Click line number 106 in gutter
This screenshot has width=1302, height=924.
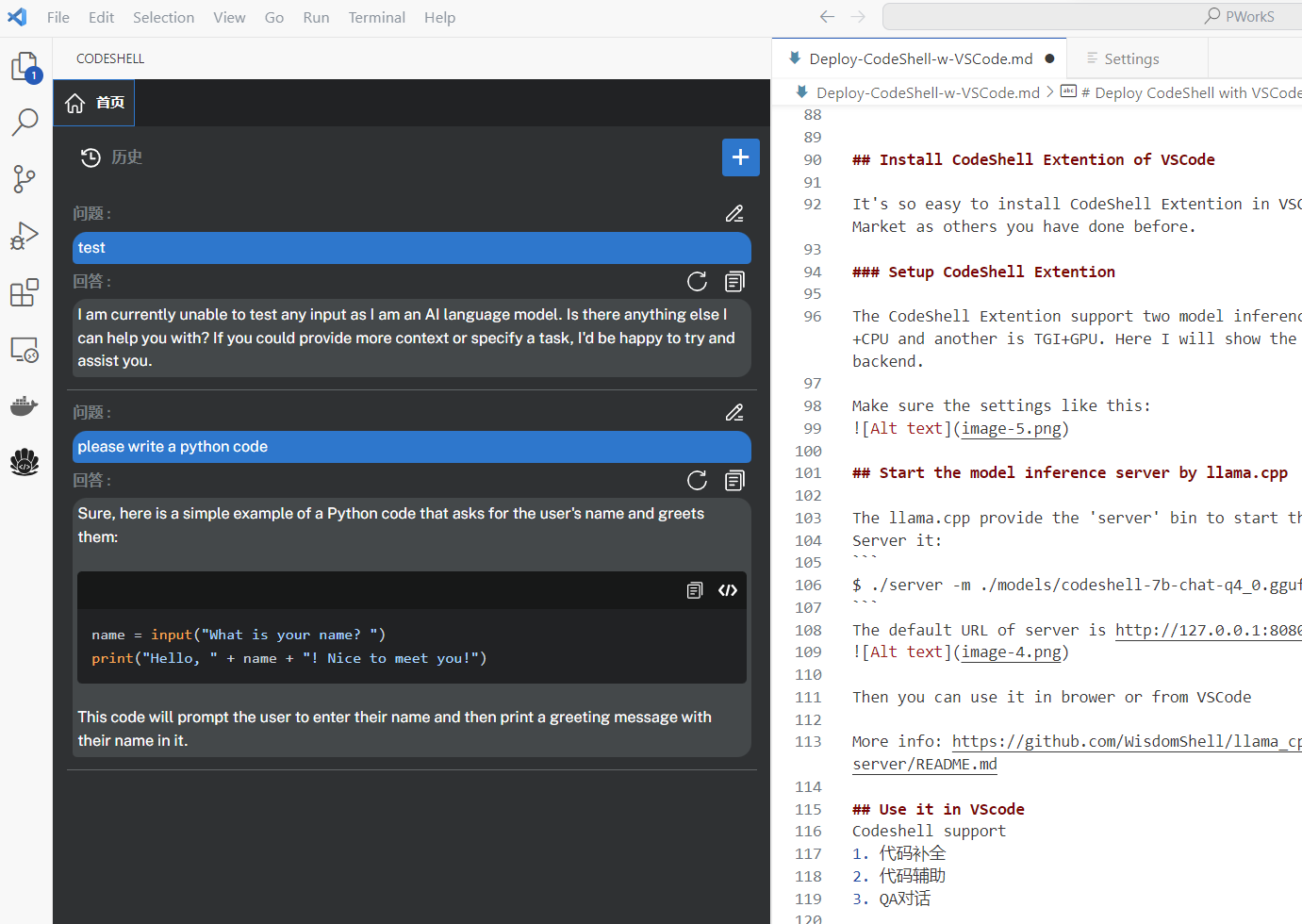coord(808,585)
